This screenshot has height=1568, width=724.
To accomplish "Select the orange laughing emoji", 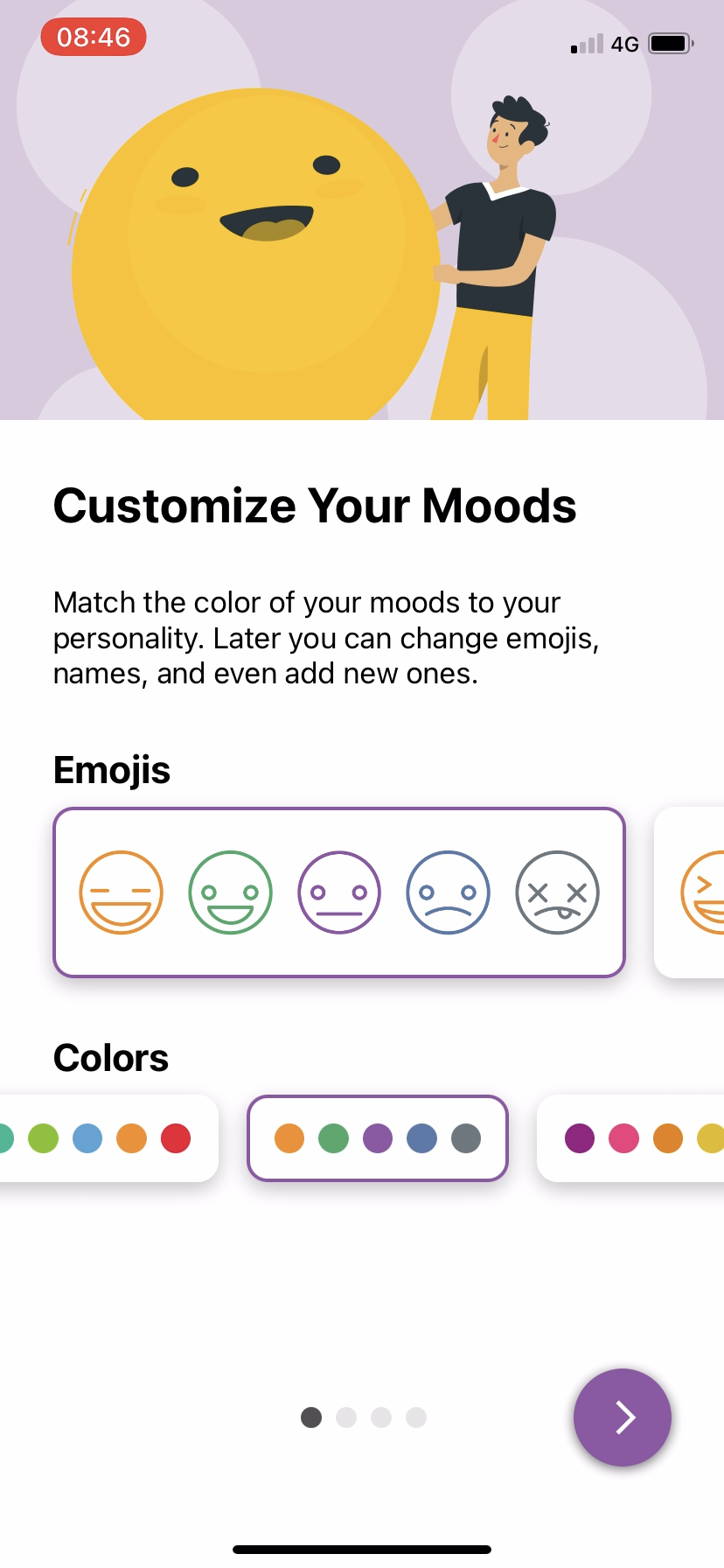I will pyautogui.click(x=121, y=892).
